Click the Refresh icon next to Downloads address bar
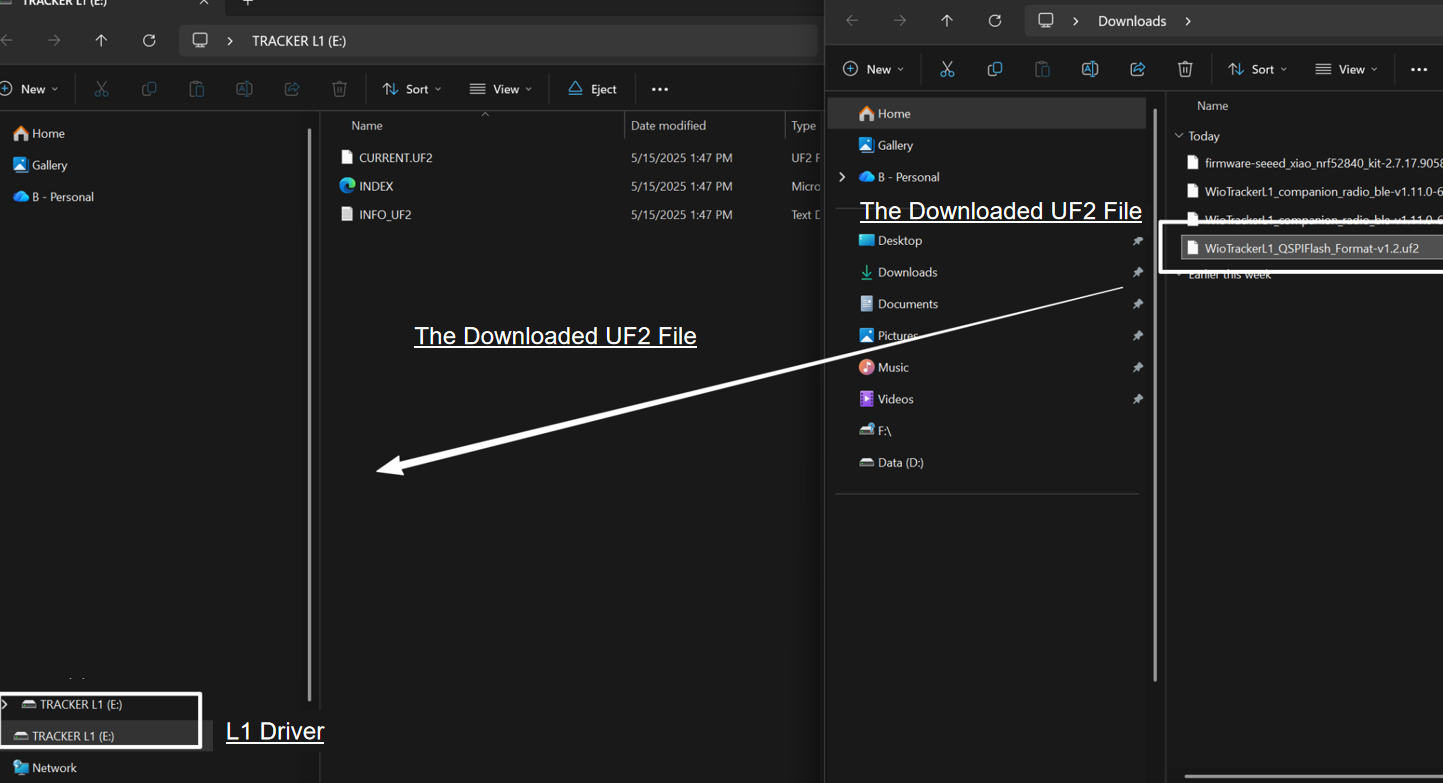 [994, 21]
